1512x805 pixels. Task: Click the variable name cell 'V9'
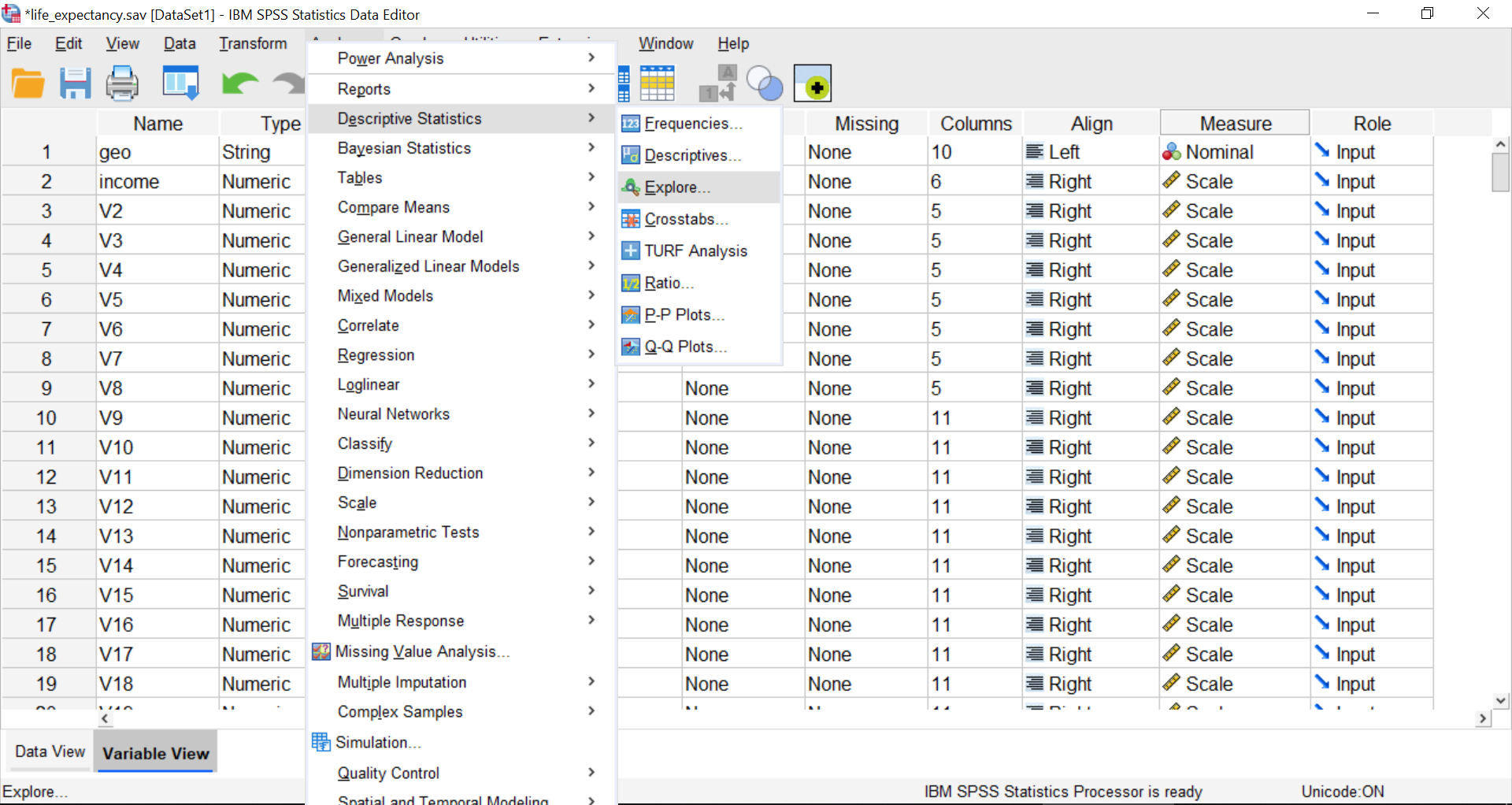coord(157,418)
